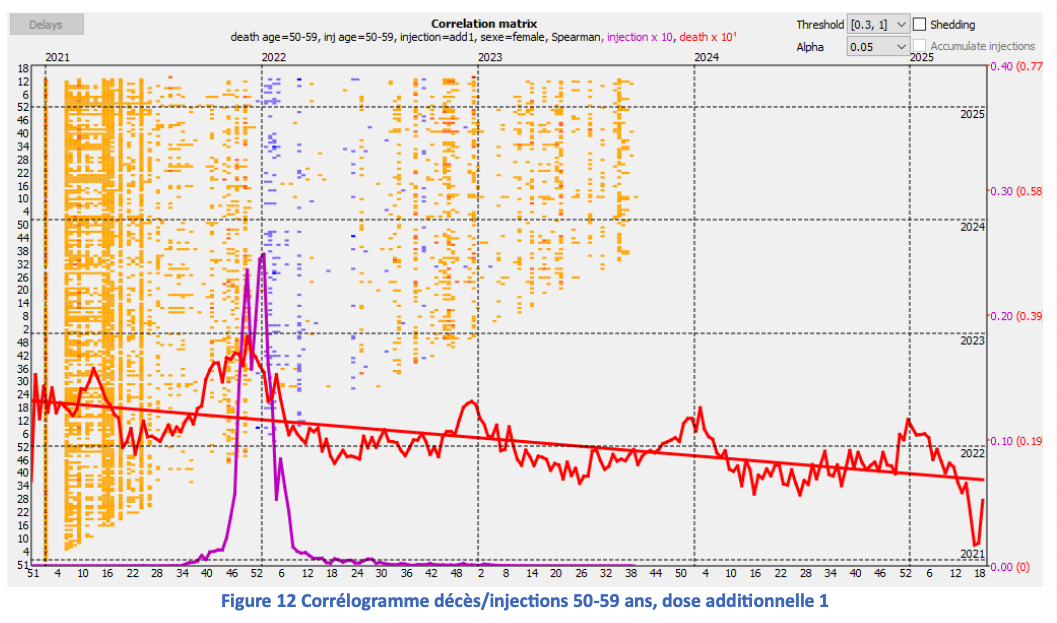The width and height of the screenshot is (1057, 623).
Task: Click the Delays button
Action: coord(47,25)
